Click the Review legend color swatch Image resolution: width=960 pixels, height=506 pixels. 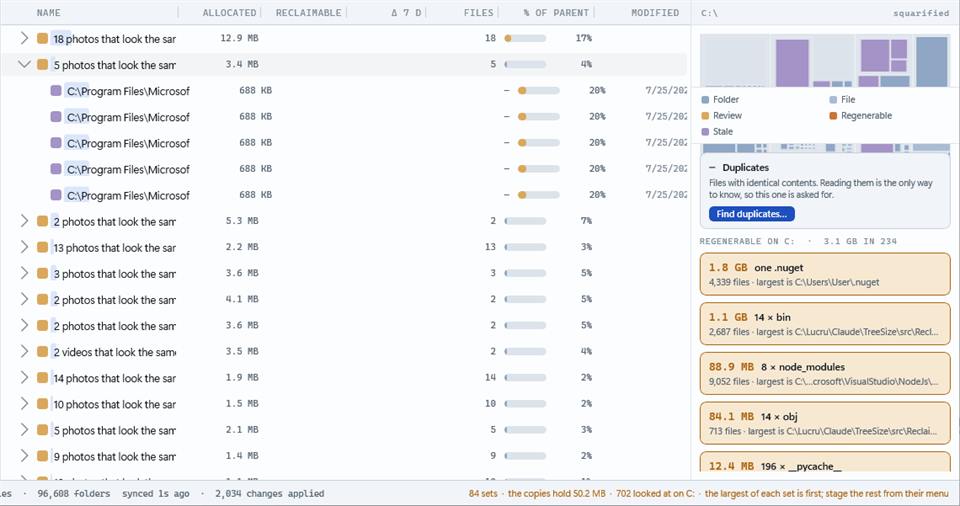(705, 116)
